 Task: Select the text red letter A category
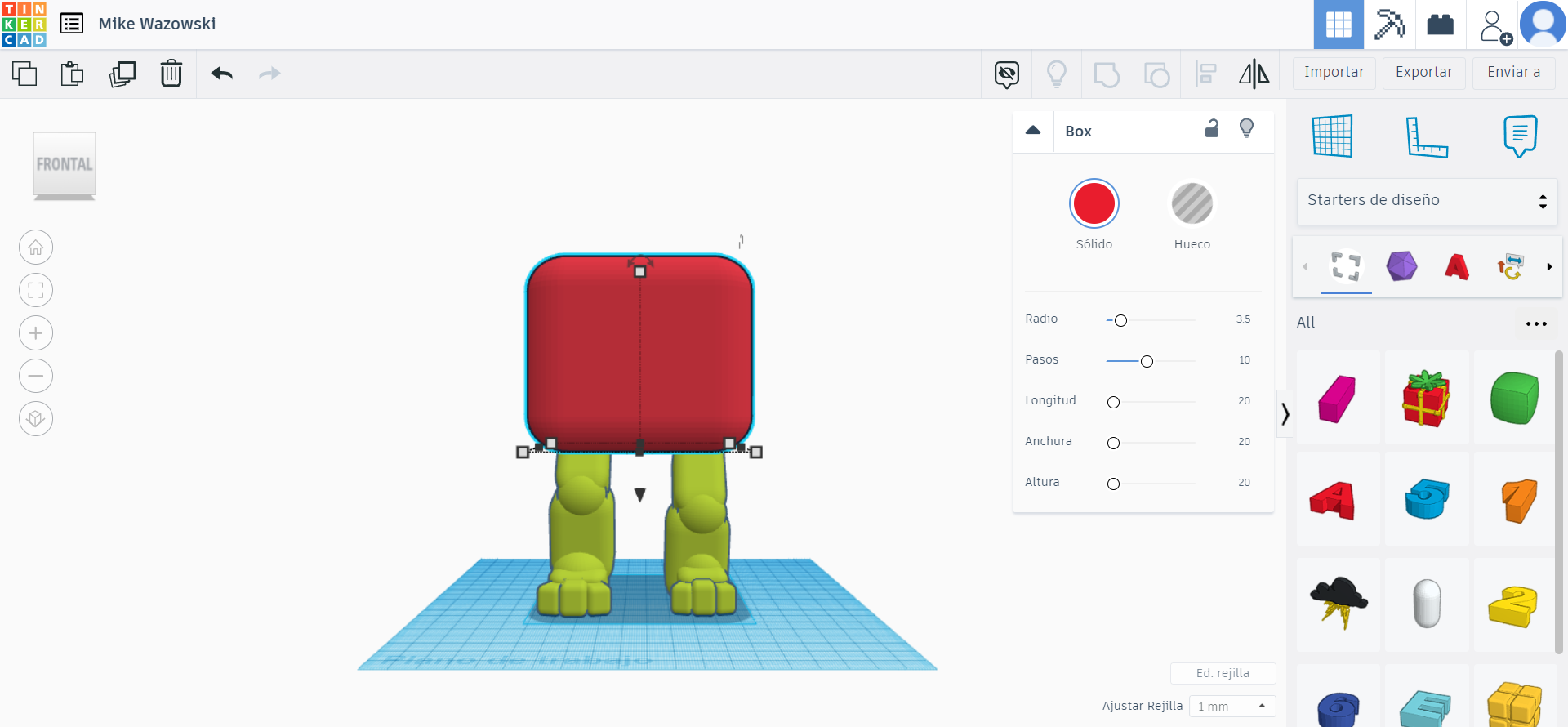click(x=1456, y=266)
